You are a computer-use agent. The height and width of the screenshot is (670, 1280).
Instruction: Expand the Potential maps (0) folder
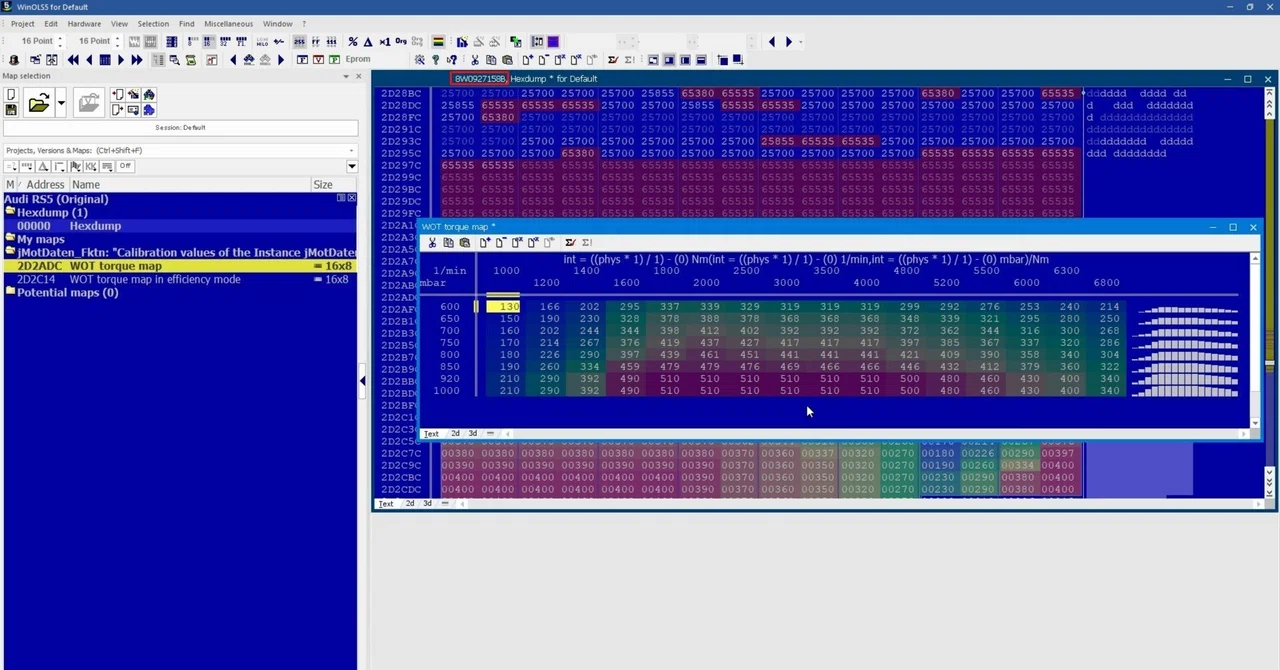coord(10,292)
